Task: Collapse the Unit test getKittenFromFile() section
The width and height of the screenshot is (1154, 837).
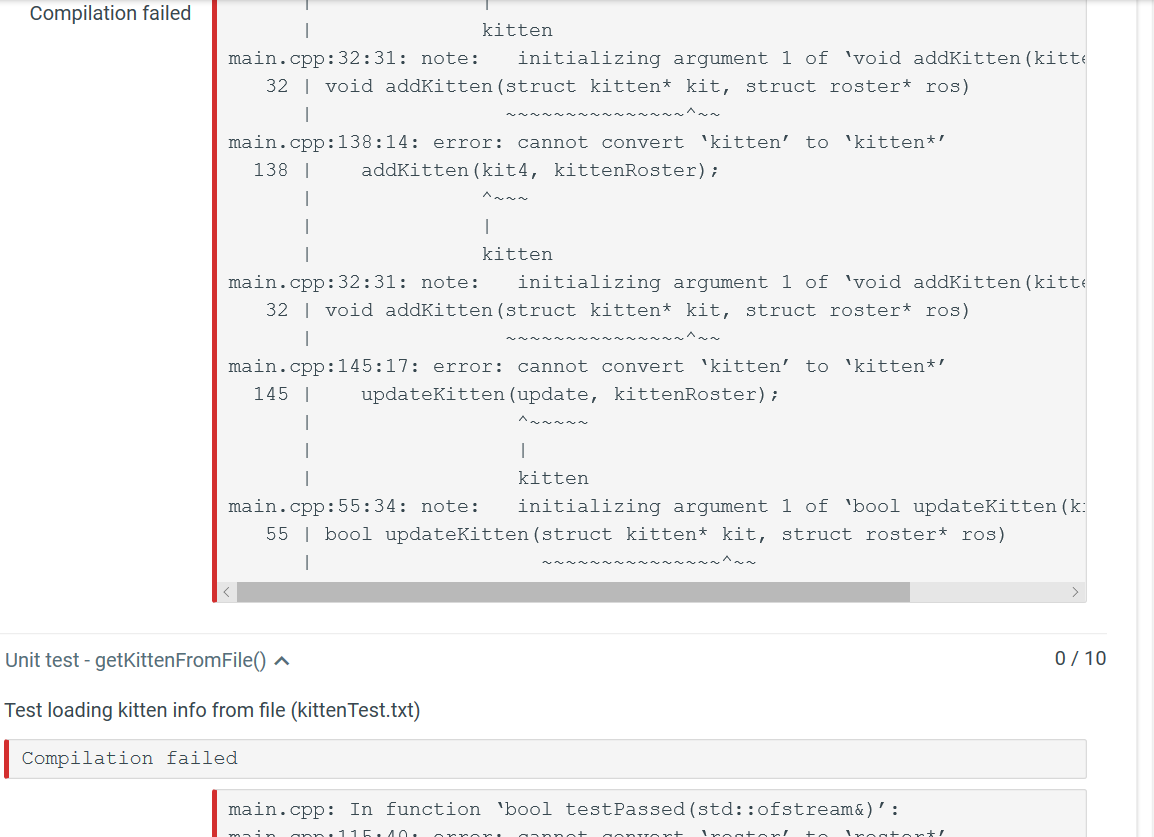Action: tap(282, 660)
